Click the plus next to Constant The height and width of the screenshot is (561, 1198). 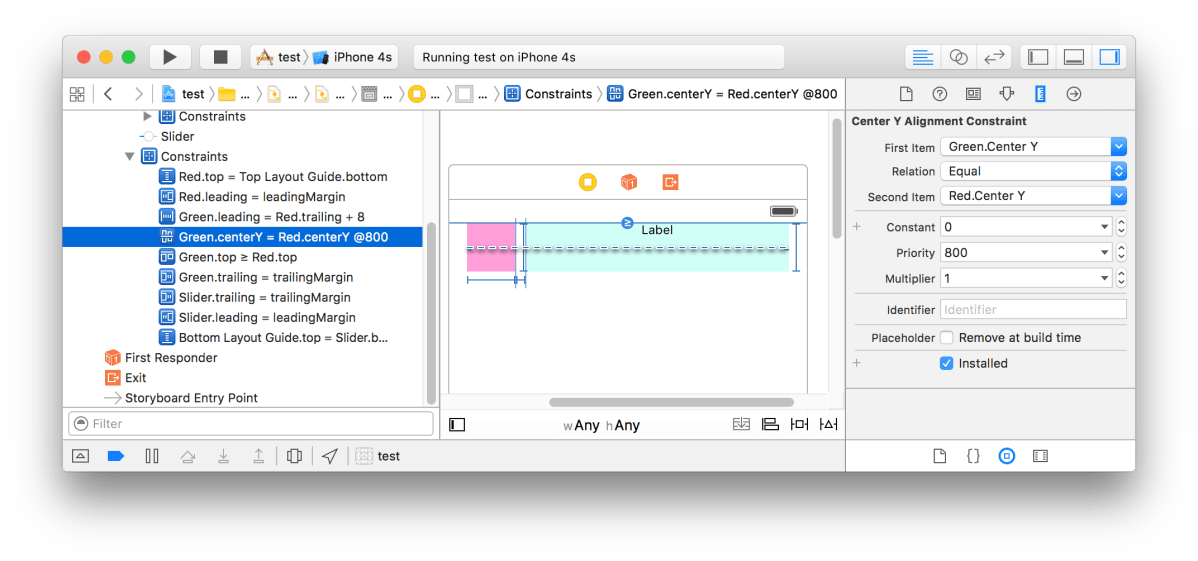pyautogui.click(x=856, y=227)
